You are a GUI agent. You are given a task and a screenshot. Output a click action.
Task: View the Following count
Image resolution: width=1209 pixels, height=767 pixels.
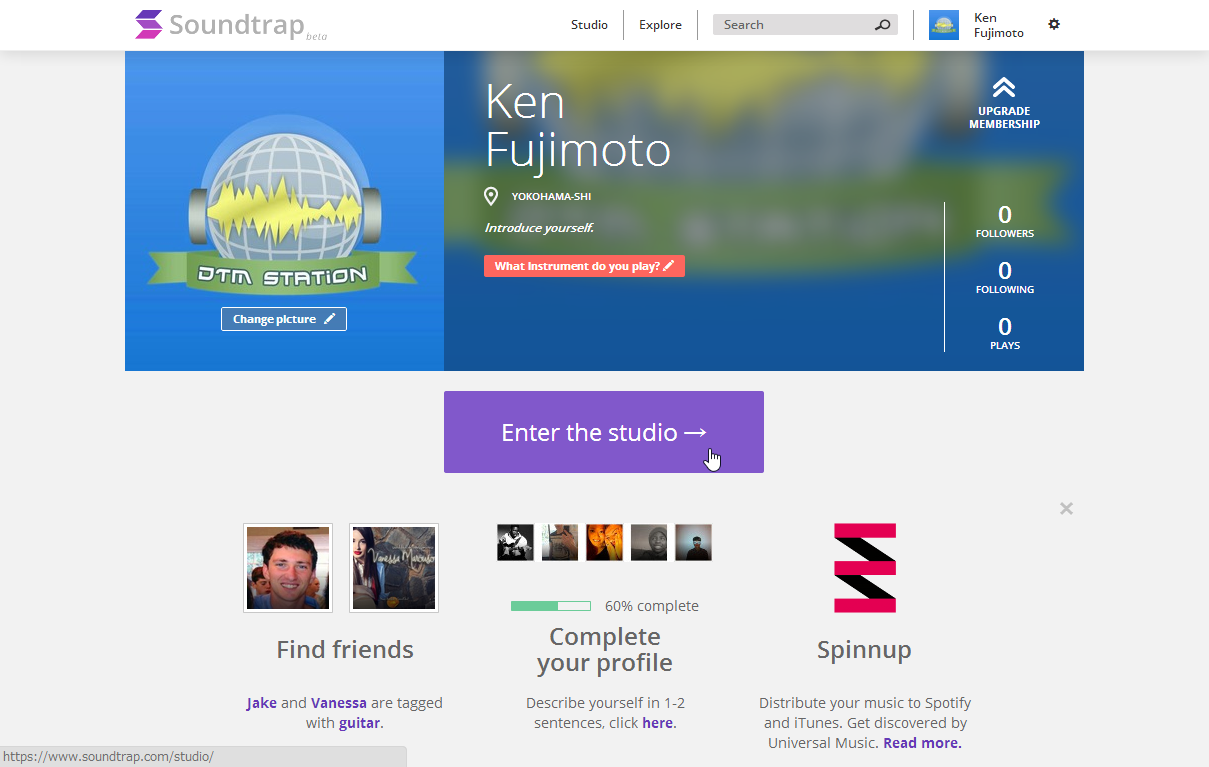tap(1005, 277)
